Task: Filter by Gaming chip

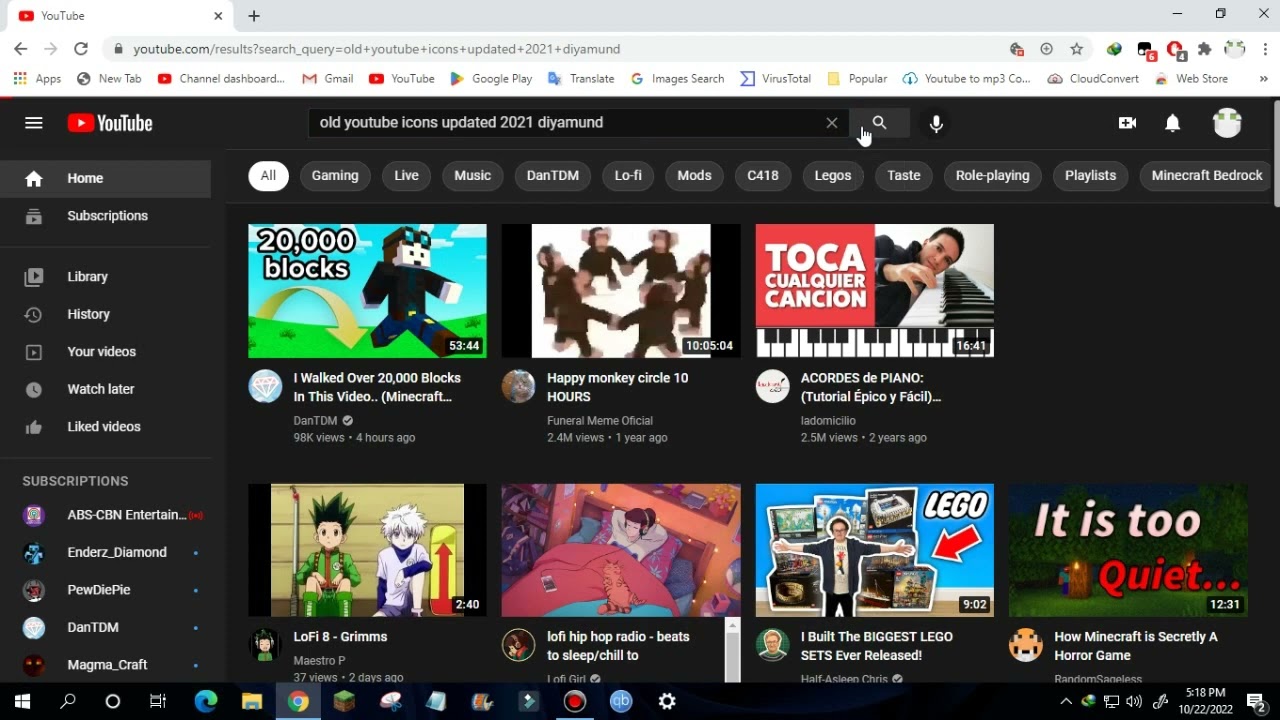Action: pyautogui.click(x=335, y=175)
